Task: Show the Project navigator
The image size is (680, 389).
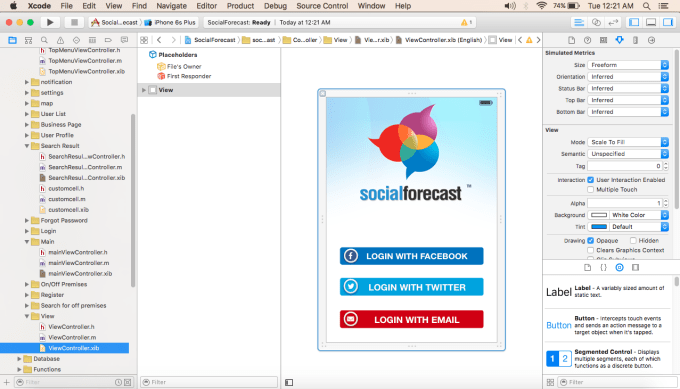Action: 13,40
